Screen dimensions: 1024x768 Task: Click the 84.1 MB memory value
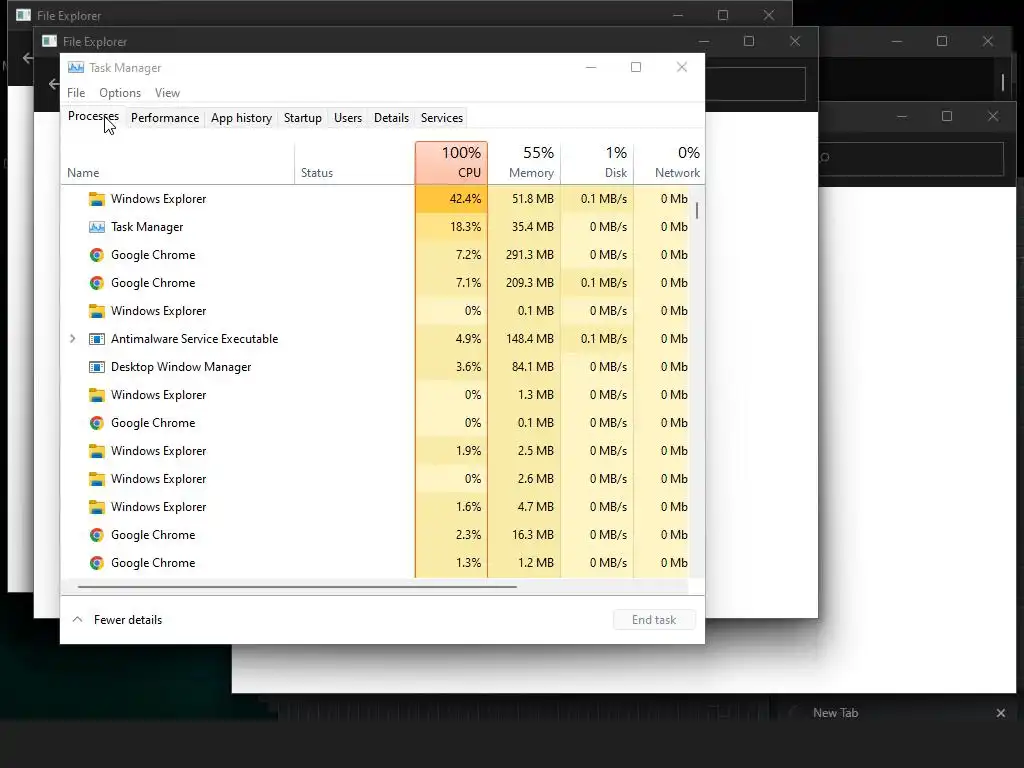pyautogui.click(x=533, y=367)
